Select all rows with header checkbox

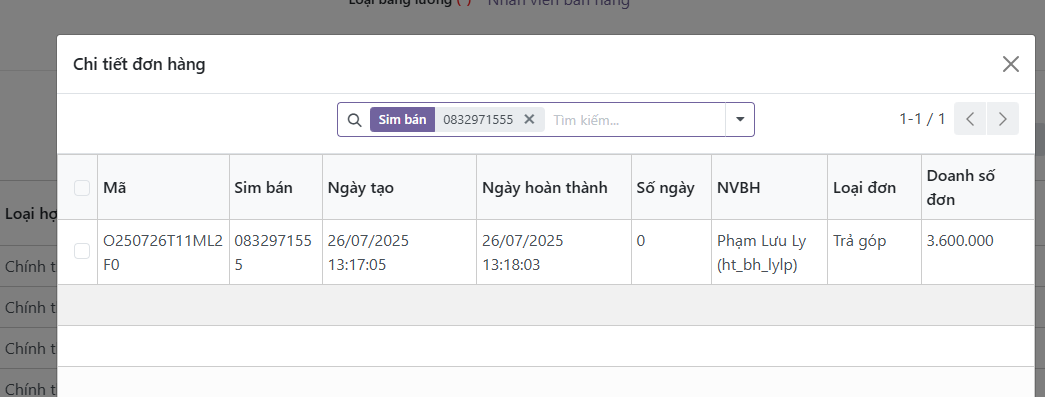(x=82, y=188)
